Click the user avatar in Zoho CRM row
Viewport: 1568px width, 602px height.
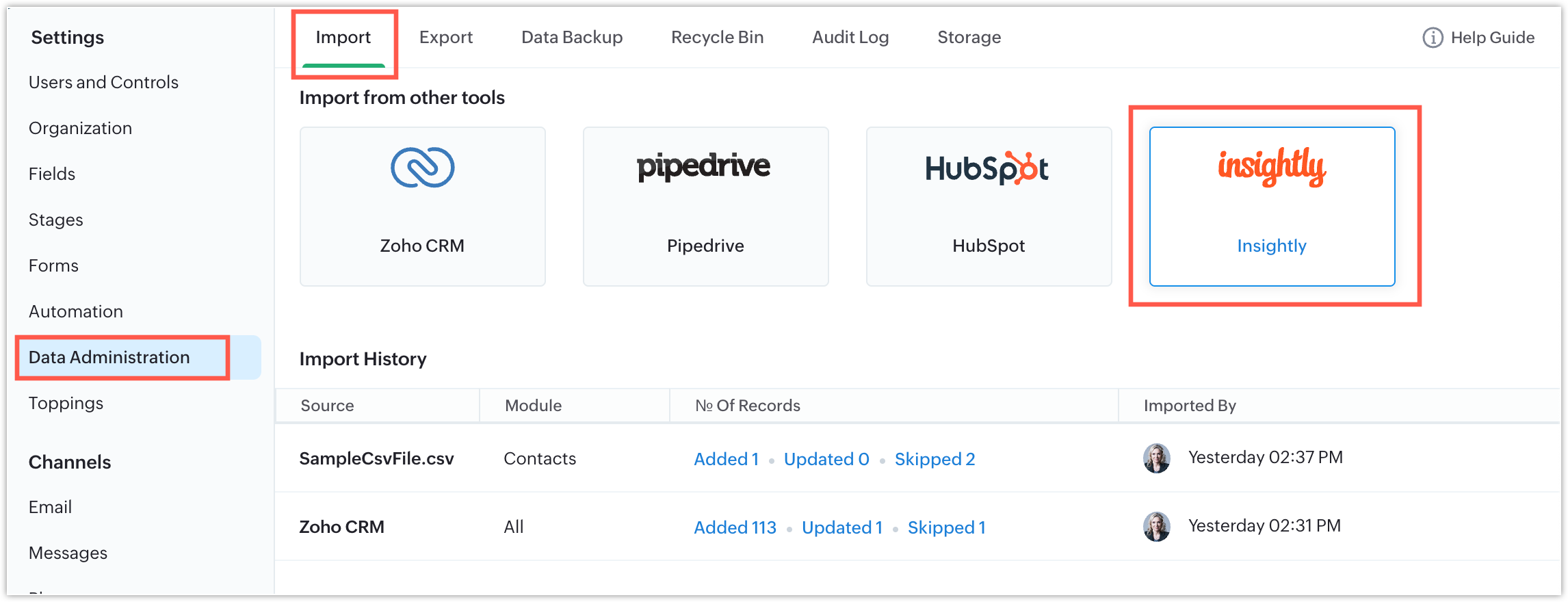[1157, 526]
